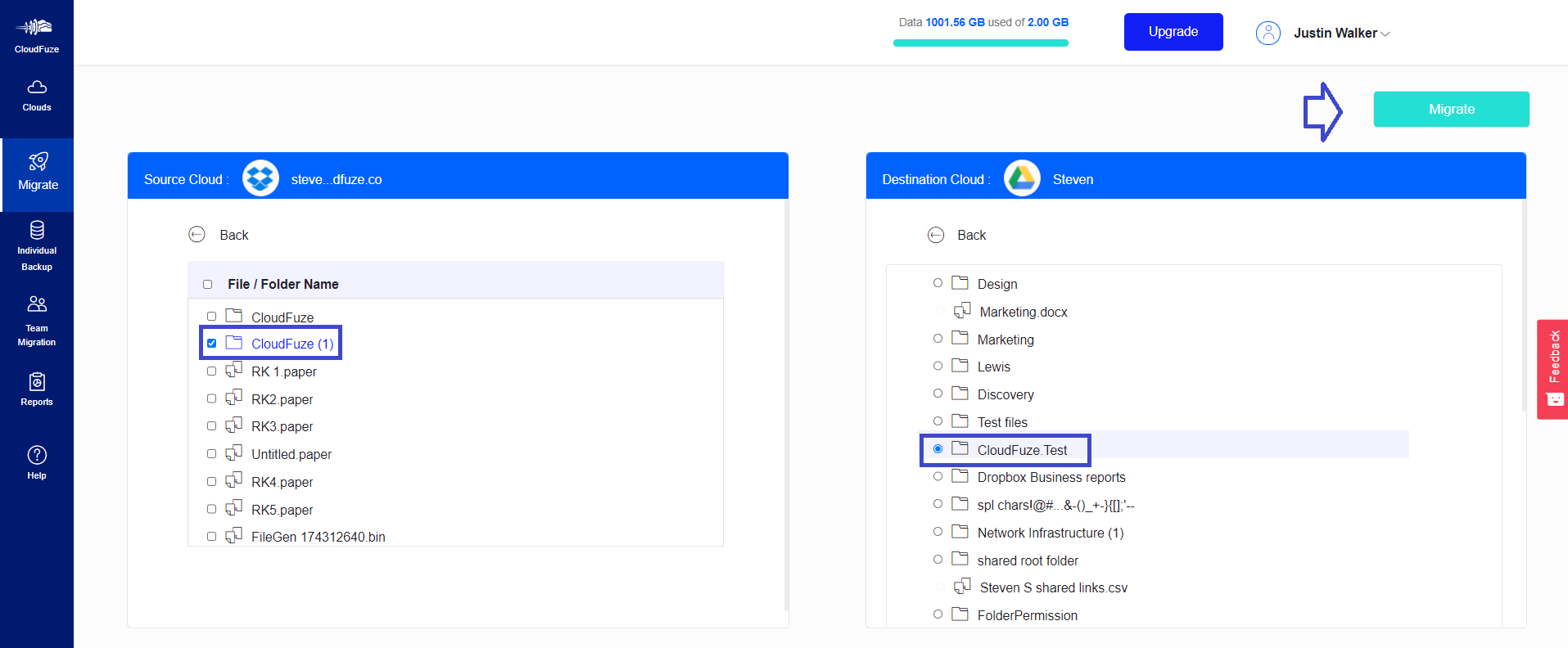Click the CloudFuze (1) folder icon
Screen dimensions: 1568x648
tap(234, 342)
